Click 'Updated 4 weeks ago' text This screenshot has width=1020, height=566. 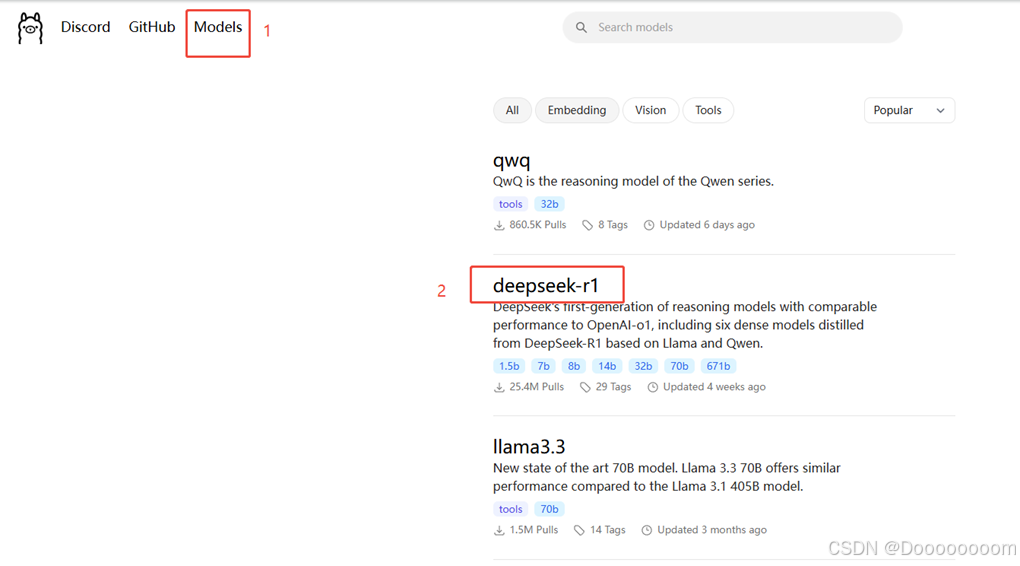[x=714, y=386]
